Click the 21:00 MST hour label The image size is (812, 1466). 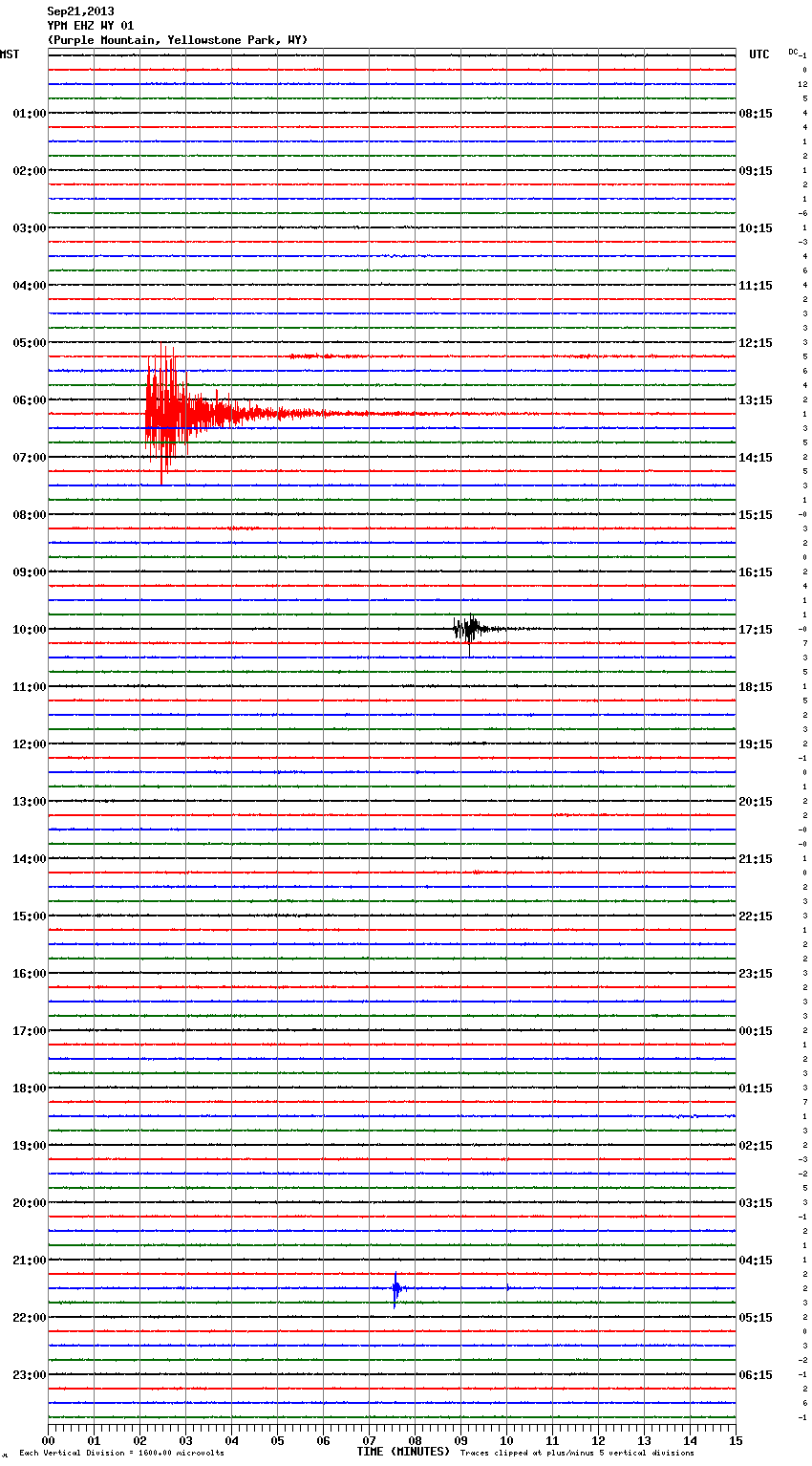pyautogui.click(x=29, y=1261)
